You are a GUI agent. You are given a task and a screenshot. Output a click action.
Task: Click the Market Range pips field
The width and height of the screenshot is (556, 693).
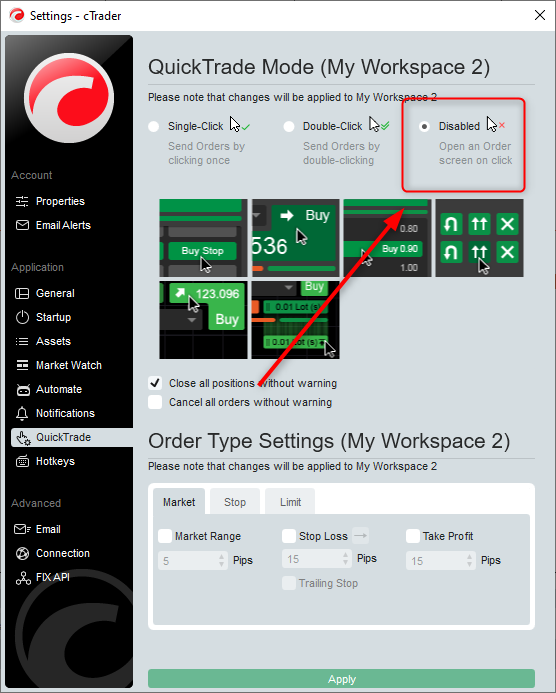(193, 560)
